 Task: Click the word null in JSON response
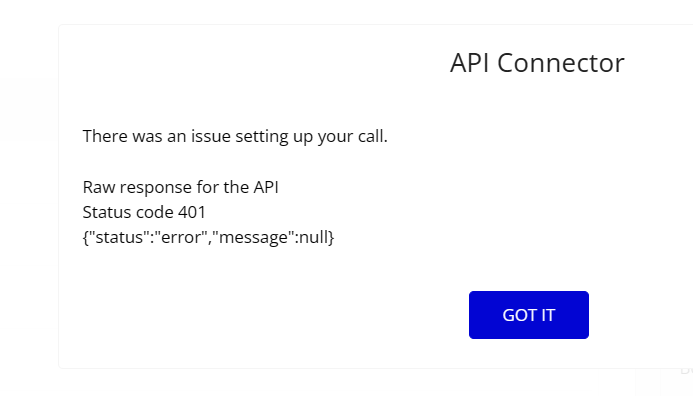[x=314, y=237]
